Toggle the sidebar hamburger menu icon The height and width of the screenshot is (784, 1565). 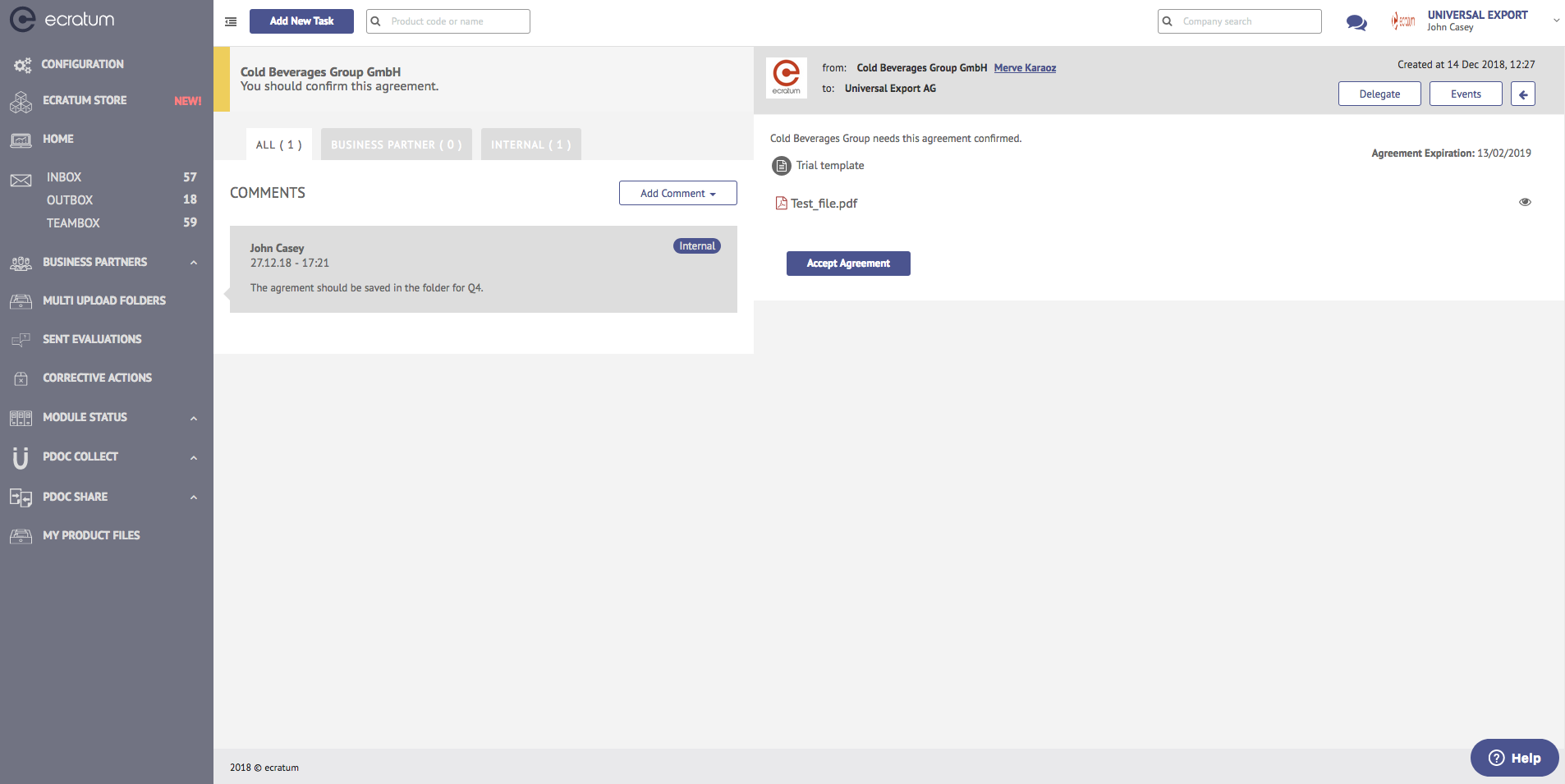231,21
